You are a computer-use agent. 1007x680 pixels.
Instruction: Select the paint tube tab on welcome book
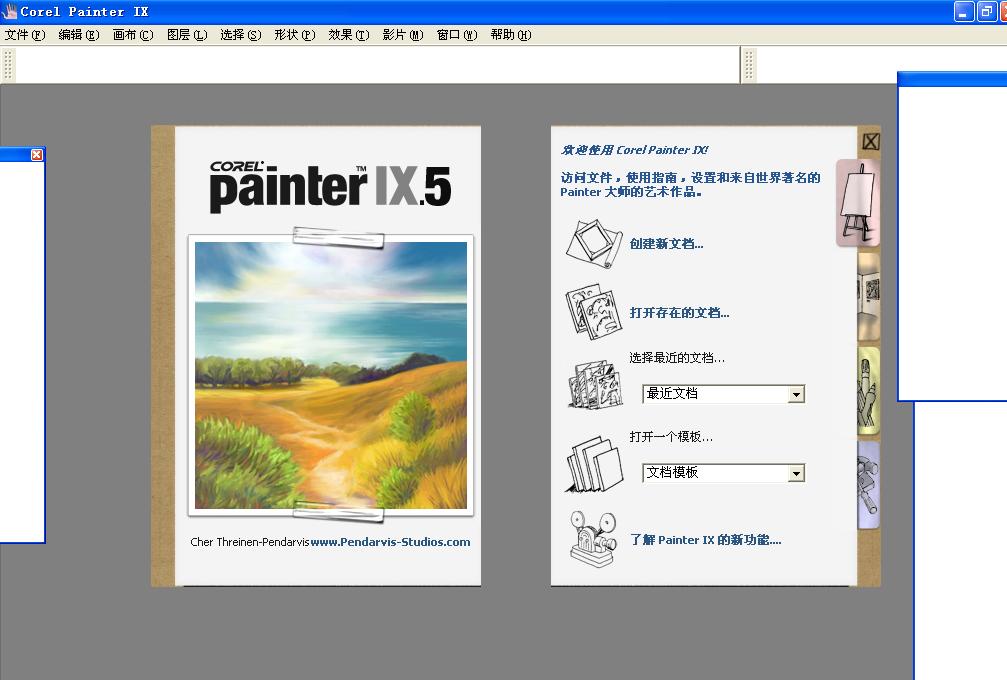[x=869, y=485]
